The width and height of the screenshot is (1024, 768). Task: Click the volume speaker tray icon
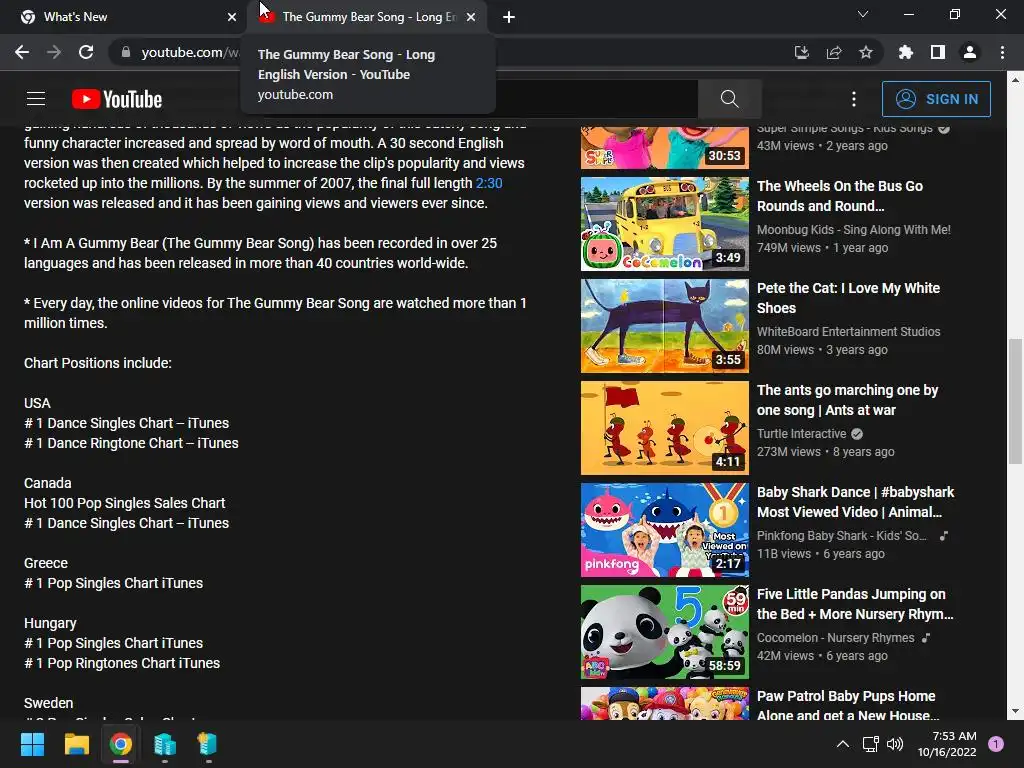pyautogui.click(x=895, y=744)
